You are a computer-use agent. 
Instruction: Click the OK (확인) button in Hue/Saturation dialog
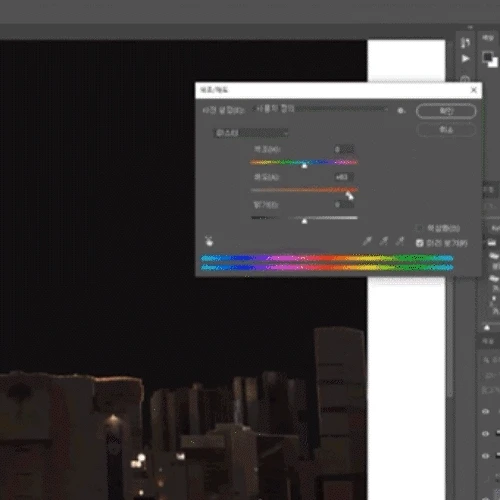(446, 111)
